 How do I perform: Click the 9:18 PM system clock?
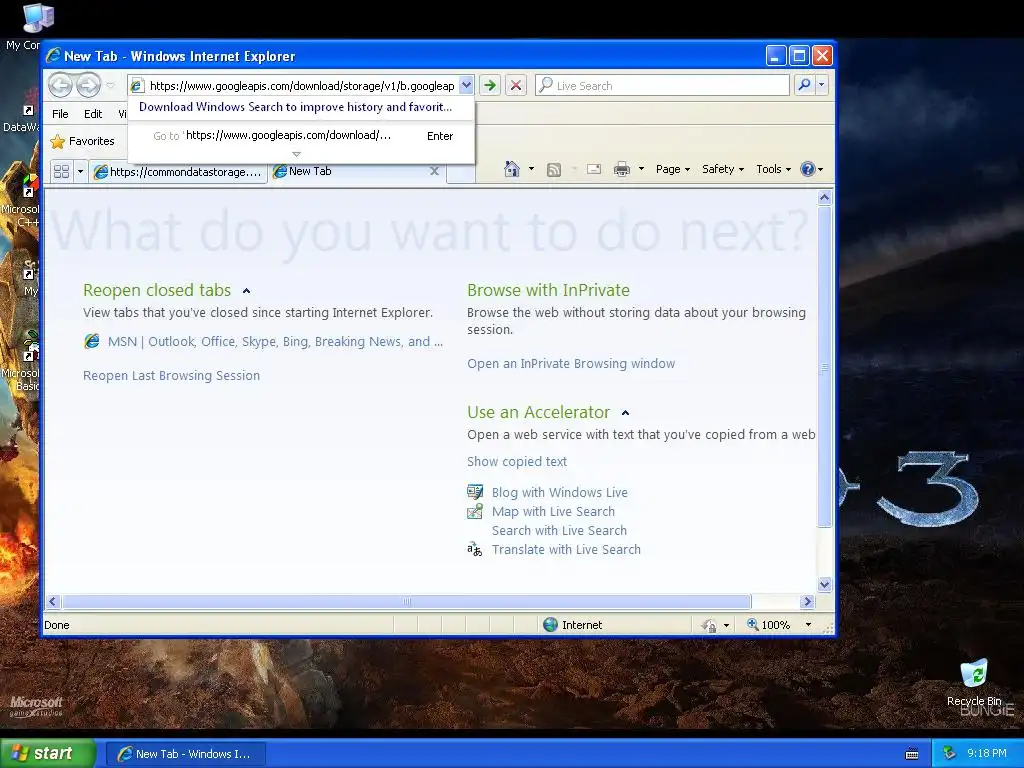tap(987, 753)
